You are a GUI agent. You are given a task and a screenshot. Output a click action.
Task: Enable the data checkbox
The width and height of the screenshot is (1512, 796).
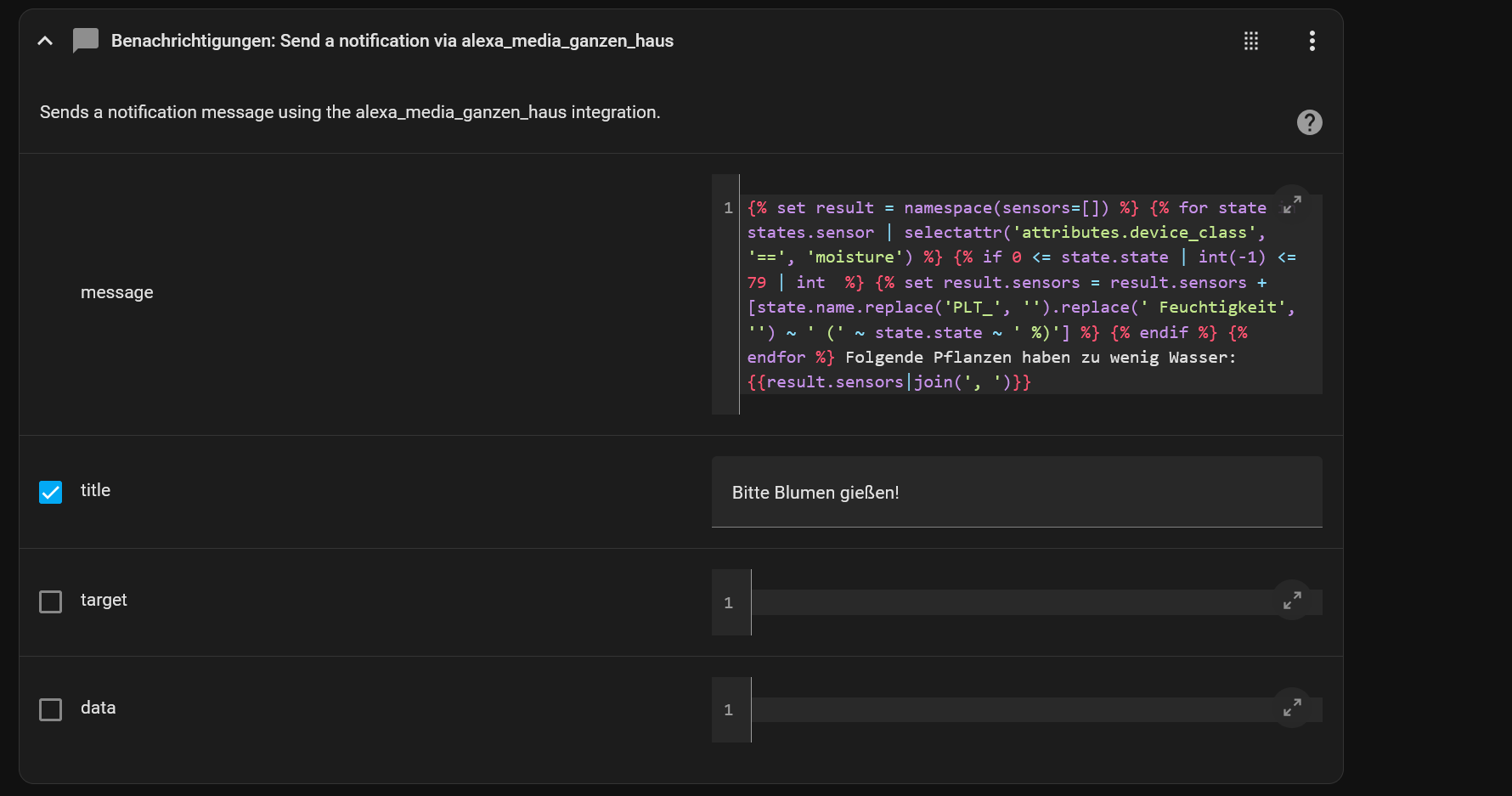pyautogui.click(x=51, y=710)
